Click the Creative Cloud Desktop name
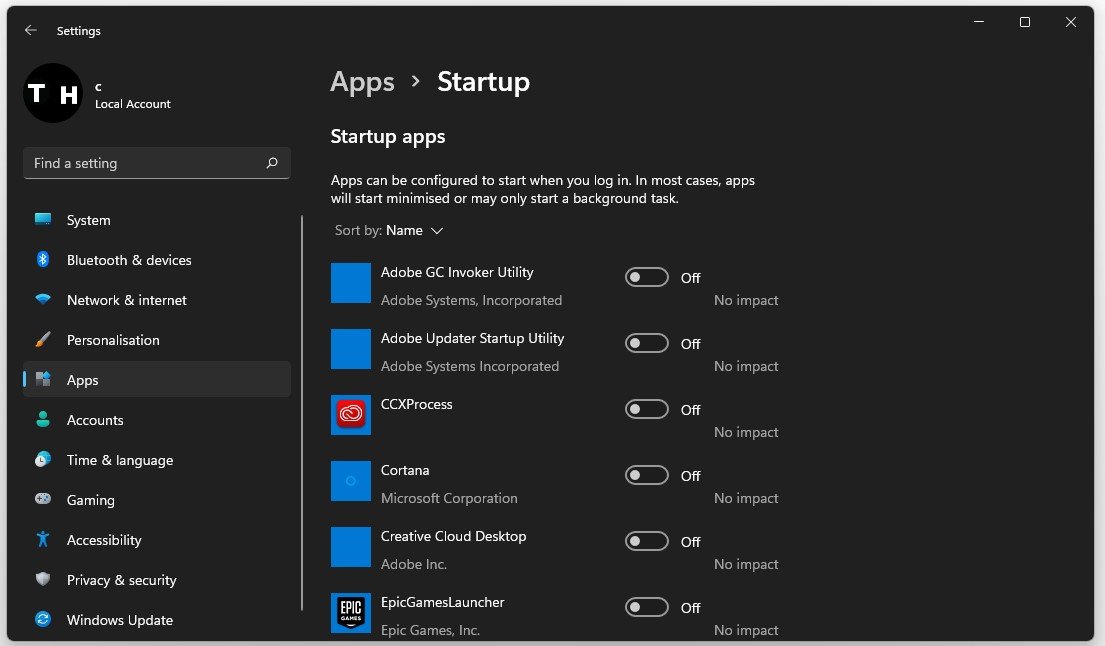 tap(453, 537)
